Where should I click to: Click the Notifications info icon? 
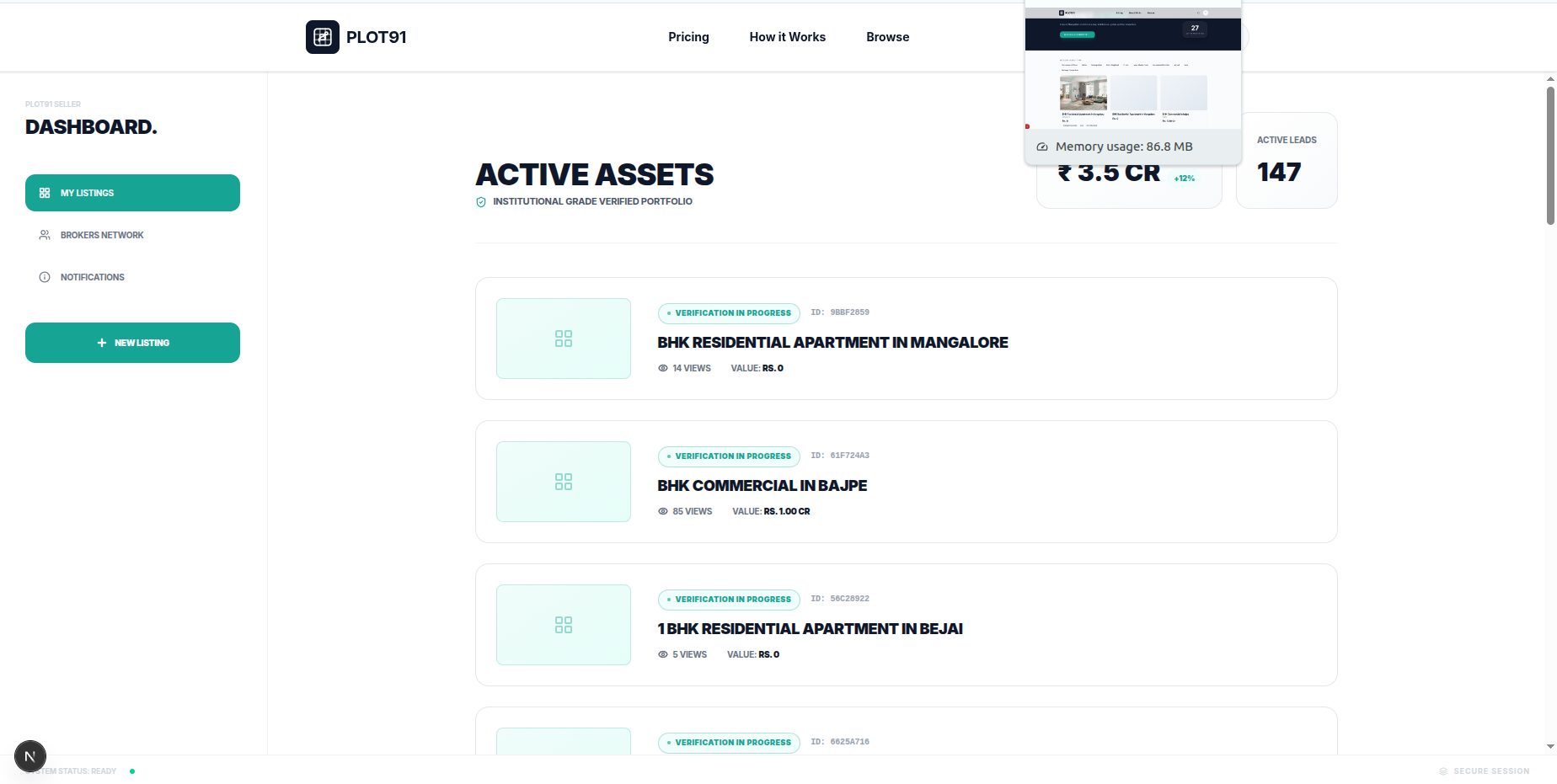pos(45,277)
